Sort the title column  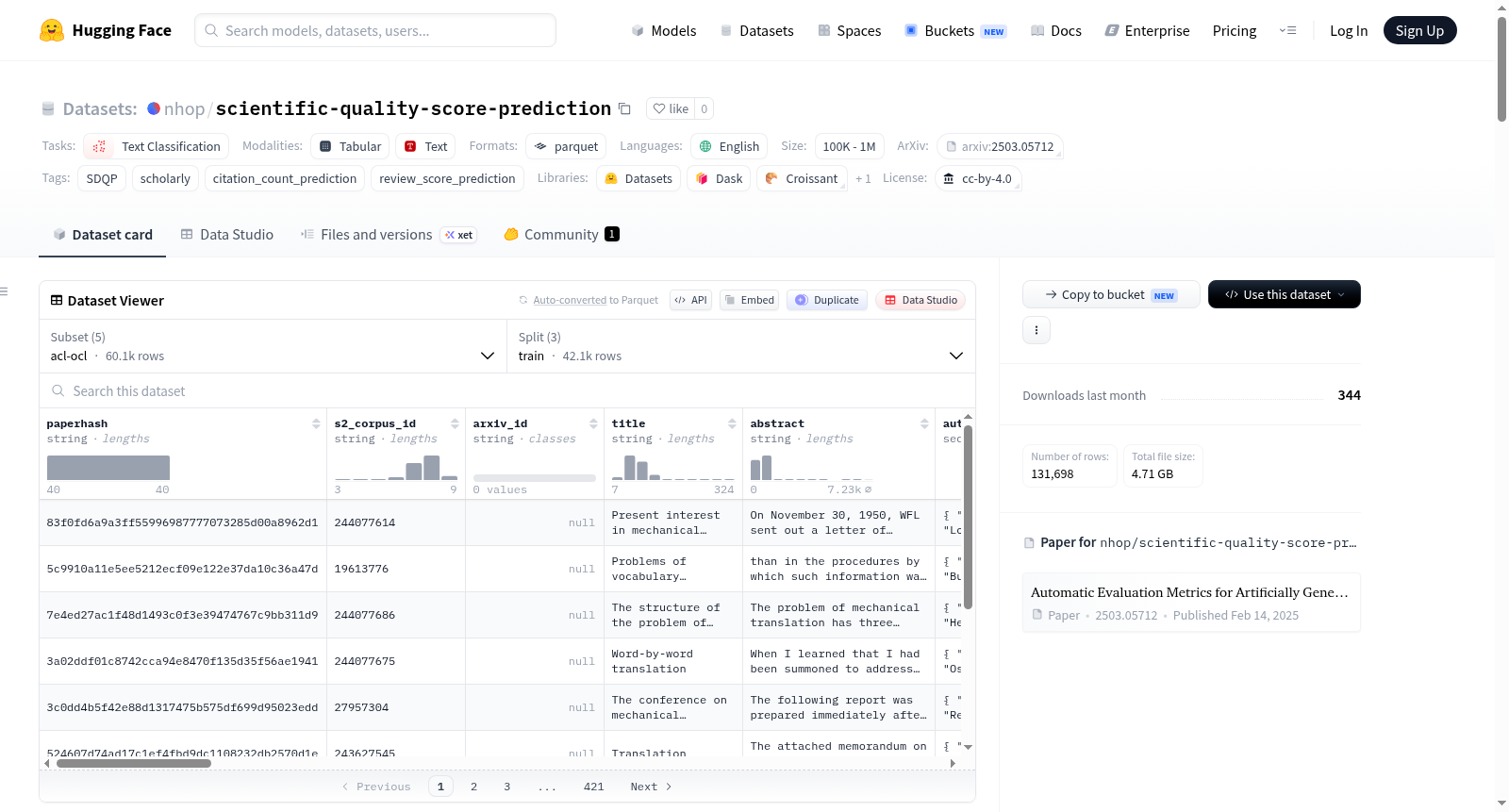[732, 423]
